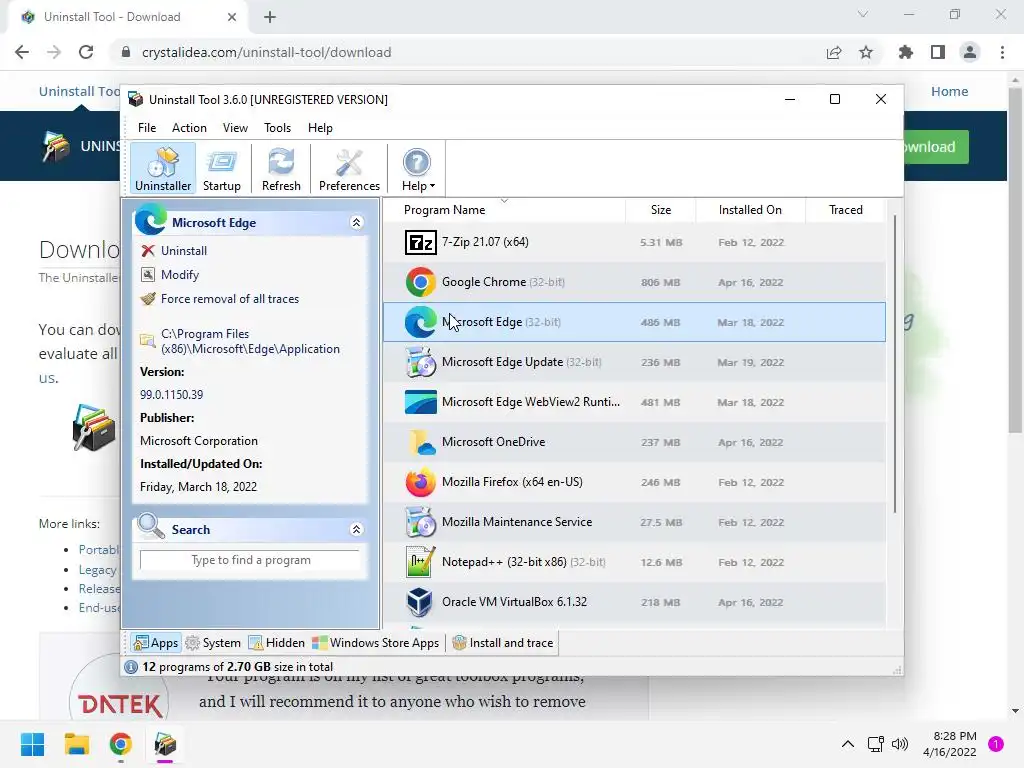Select the Microsoft OneDrive icon
This screenshot has height=768, width=1024.
pos(420,442)
